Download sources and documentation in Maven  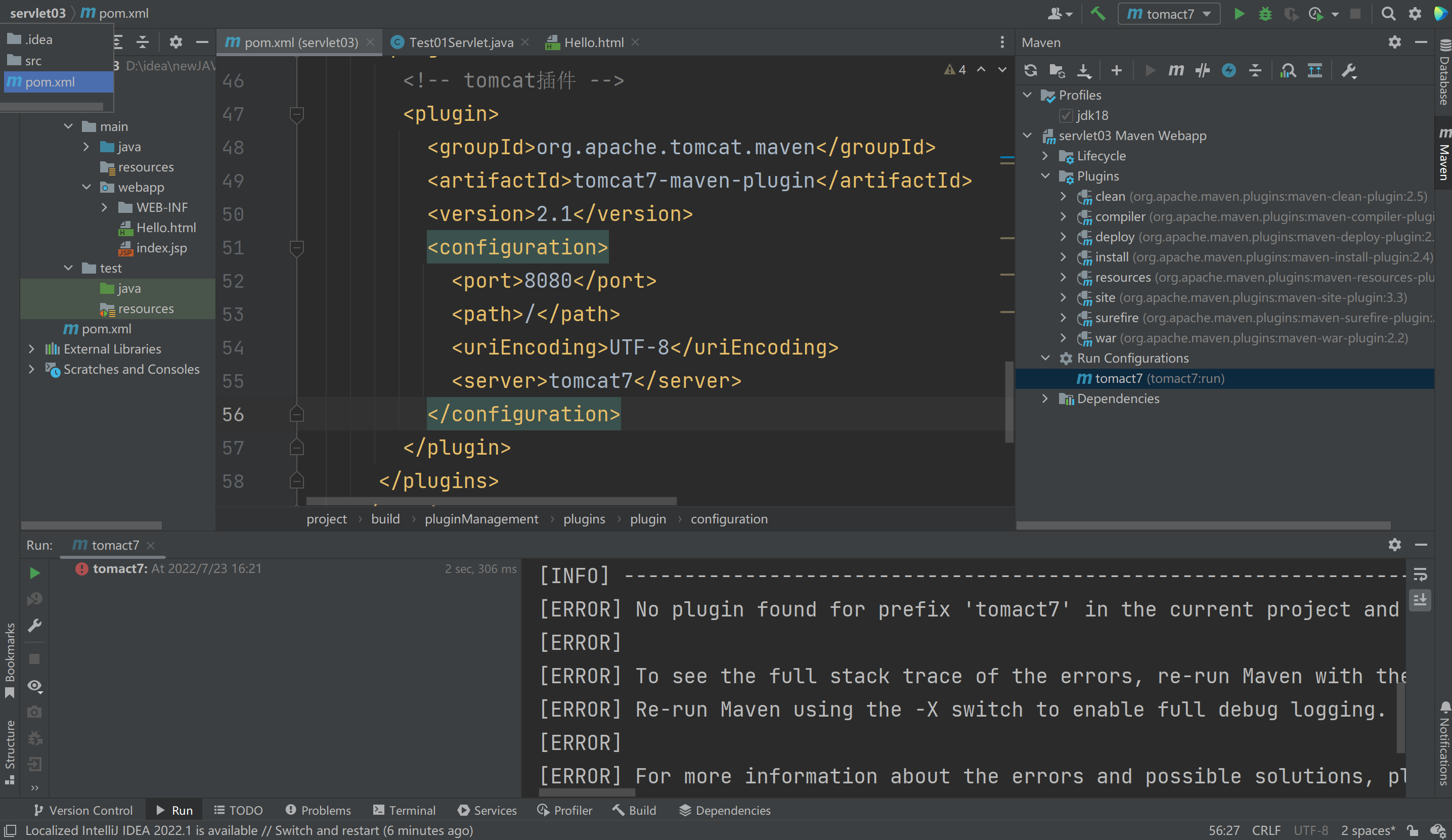click(1084, 71)
